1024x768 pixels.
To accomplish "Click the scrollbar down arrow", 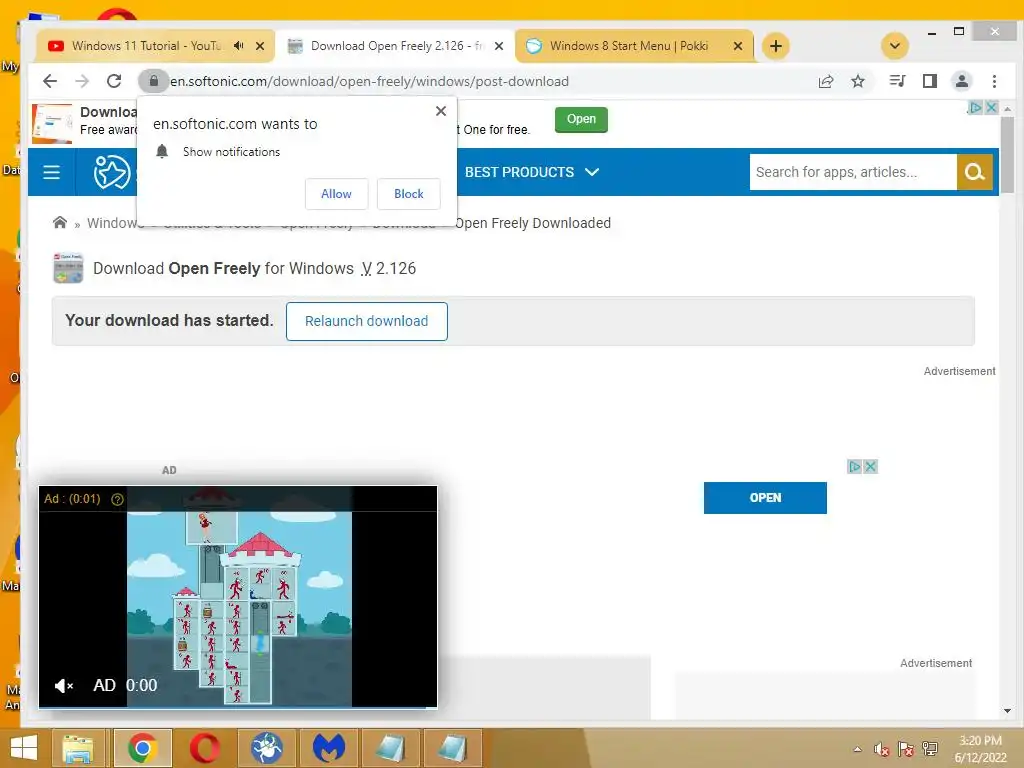I will click(x=1008, y=711).
